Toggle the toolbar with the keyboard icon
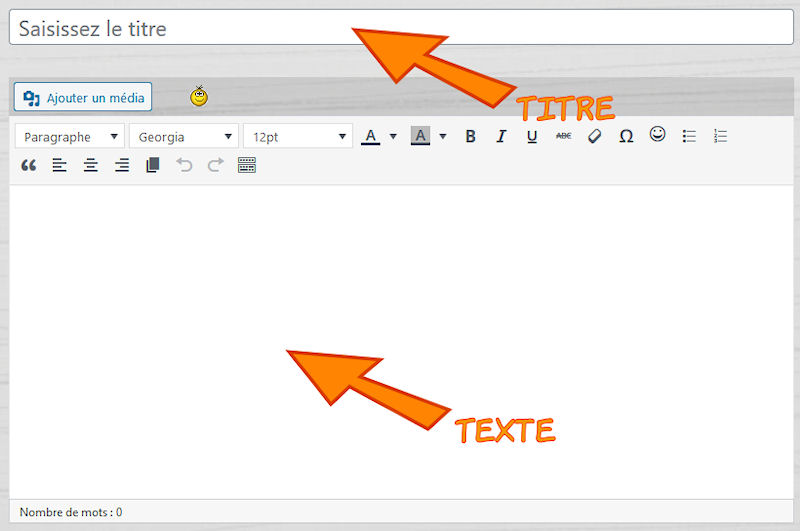This screenshot has height=531, width=800. point(246,165)
